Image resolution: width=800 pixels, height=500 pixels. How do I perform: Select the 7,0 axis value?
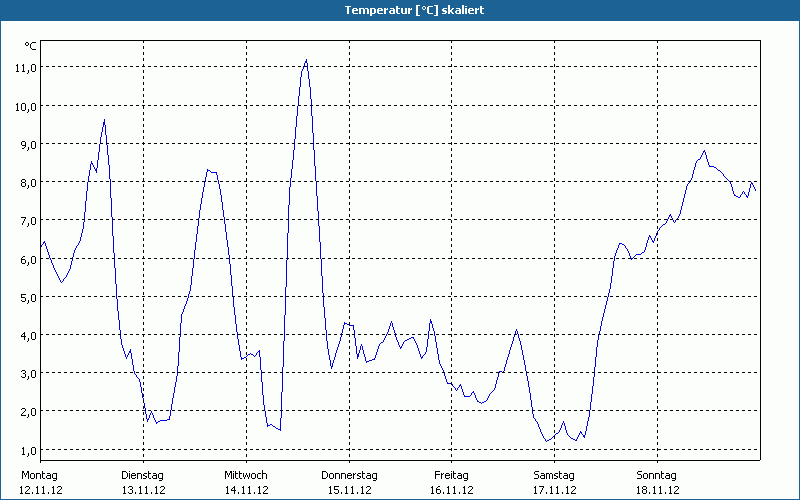(29, 221)
